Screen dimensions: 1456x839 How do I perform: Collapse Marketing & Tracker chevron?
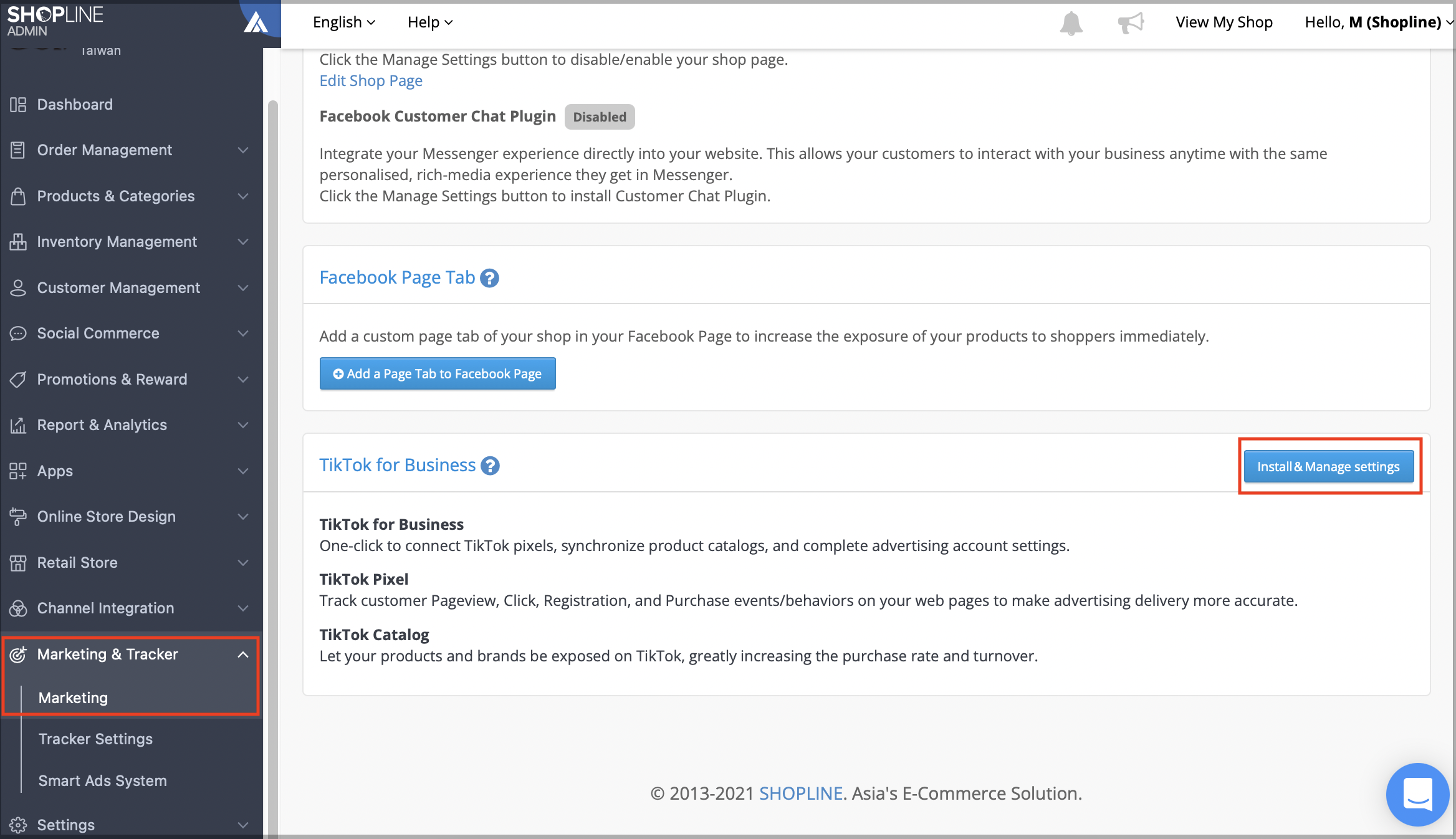(x=243, y=654)
